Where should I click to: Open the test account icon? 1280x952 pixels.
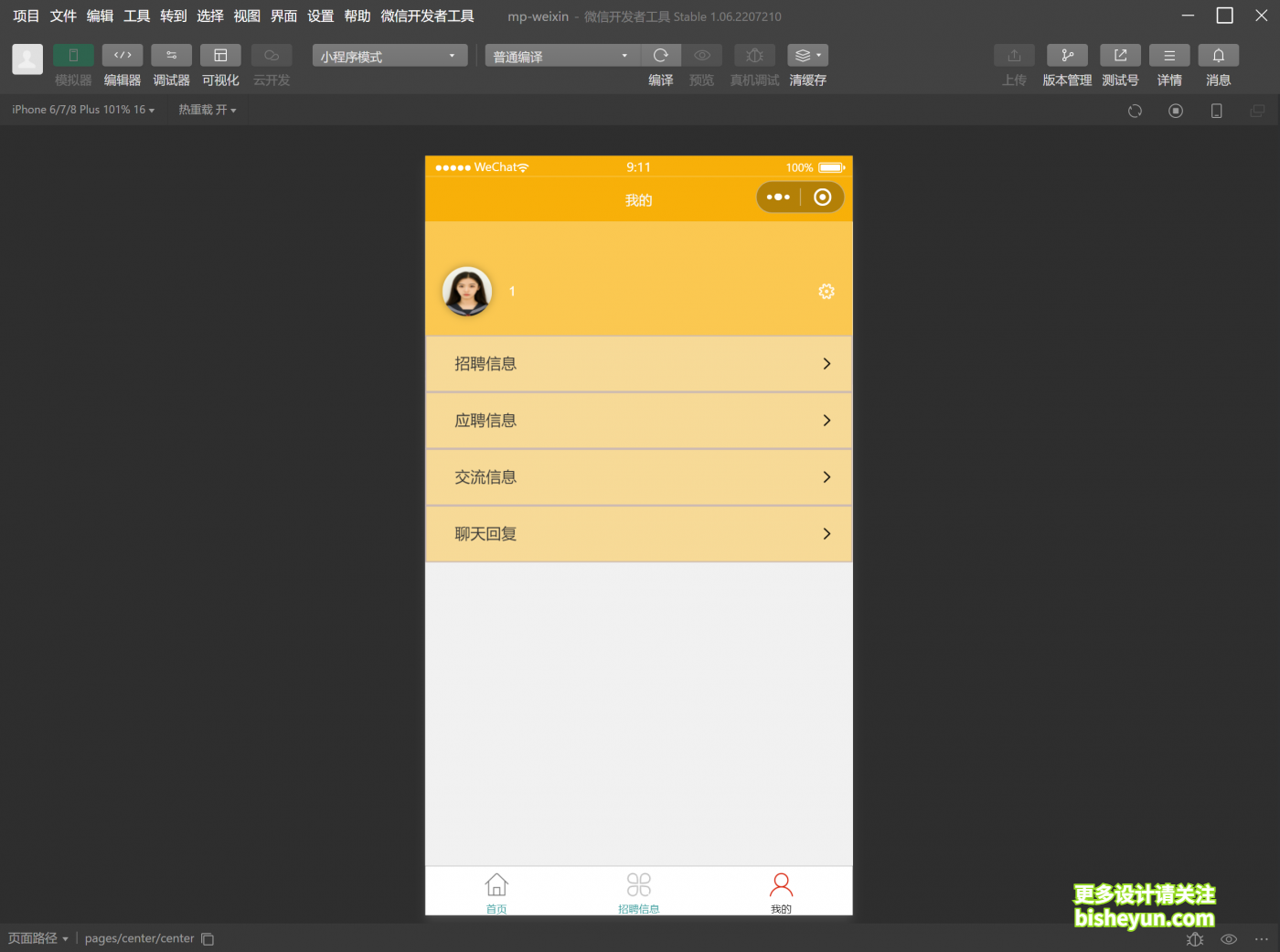click(x=1120, y=56)
